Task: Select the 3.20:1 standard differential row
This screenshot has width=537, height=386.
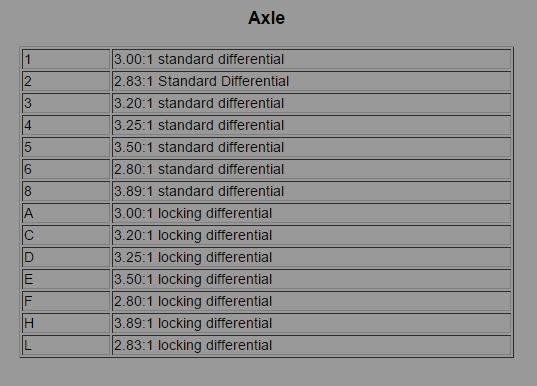Action: point(266,103)
